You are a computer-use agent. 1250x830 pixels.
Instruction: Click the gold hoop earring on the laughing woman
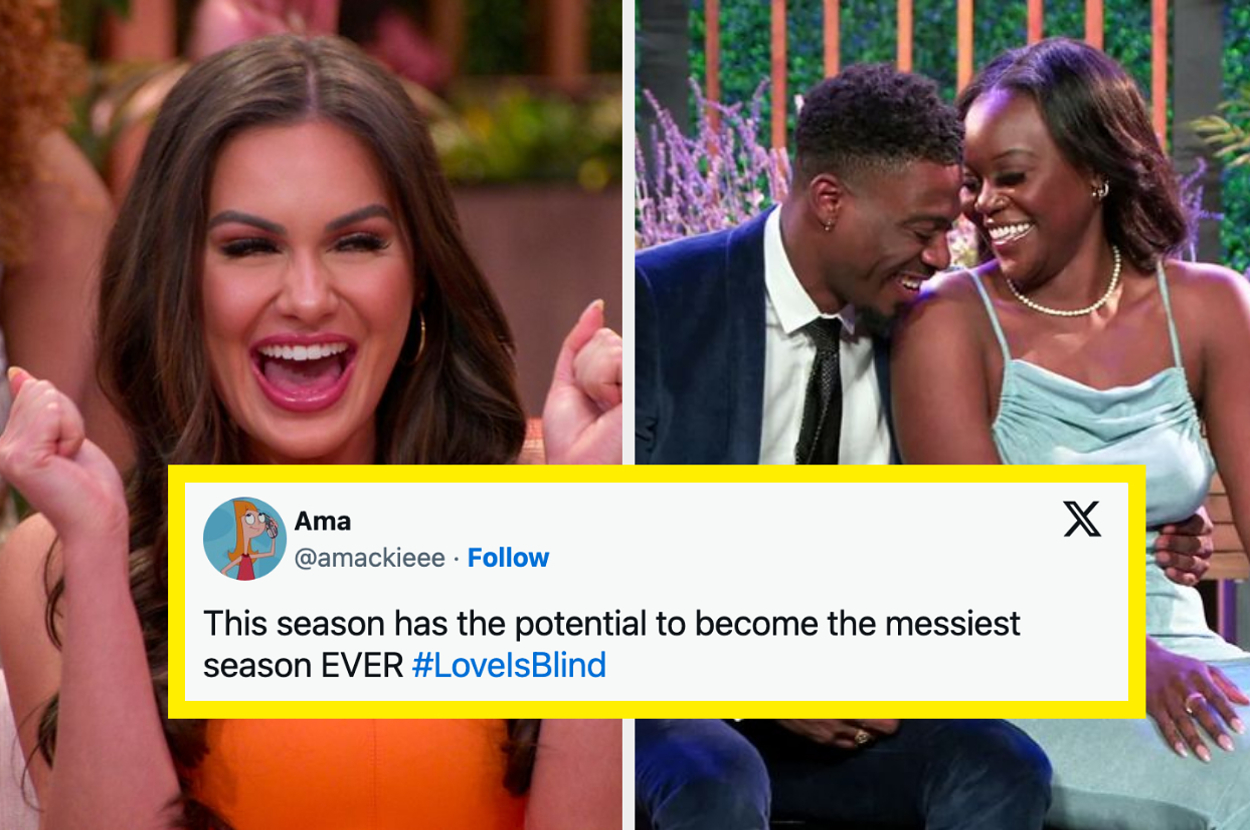419,338
